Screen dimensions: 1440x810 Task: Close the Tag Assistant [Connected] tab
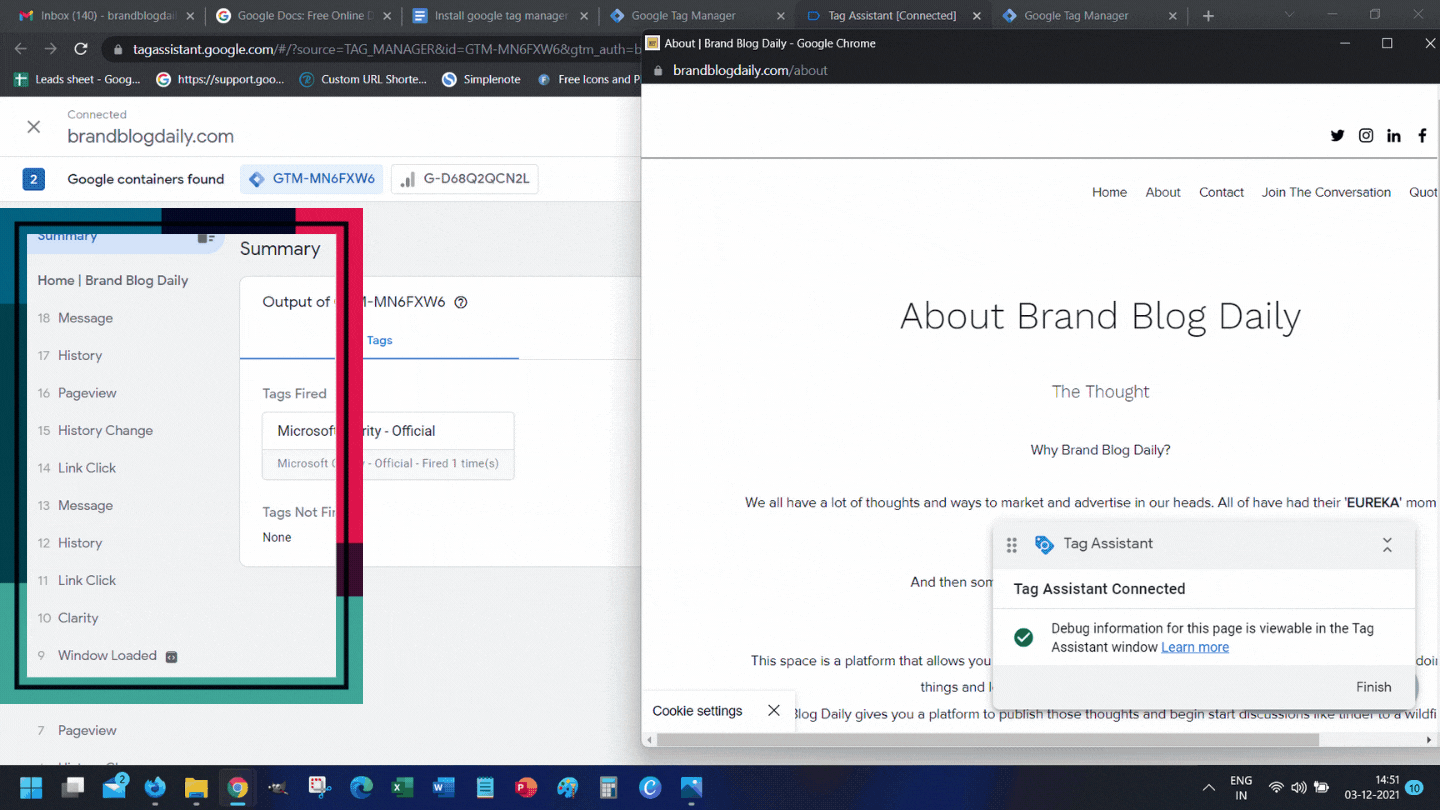point(977,16)
